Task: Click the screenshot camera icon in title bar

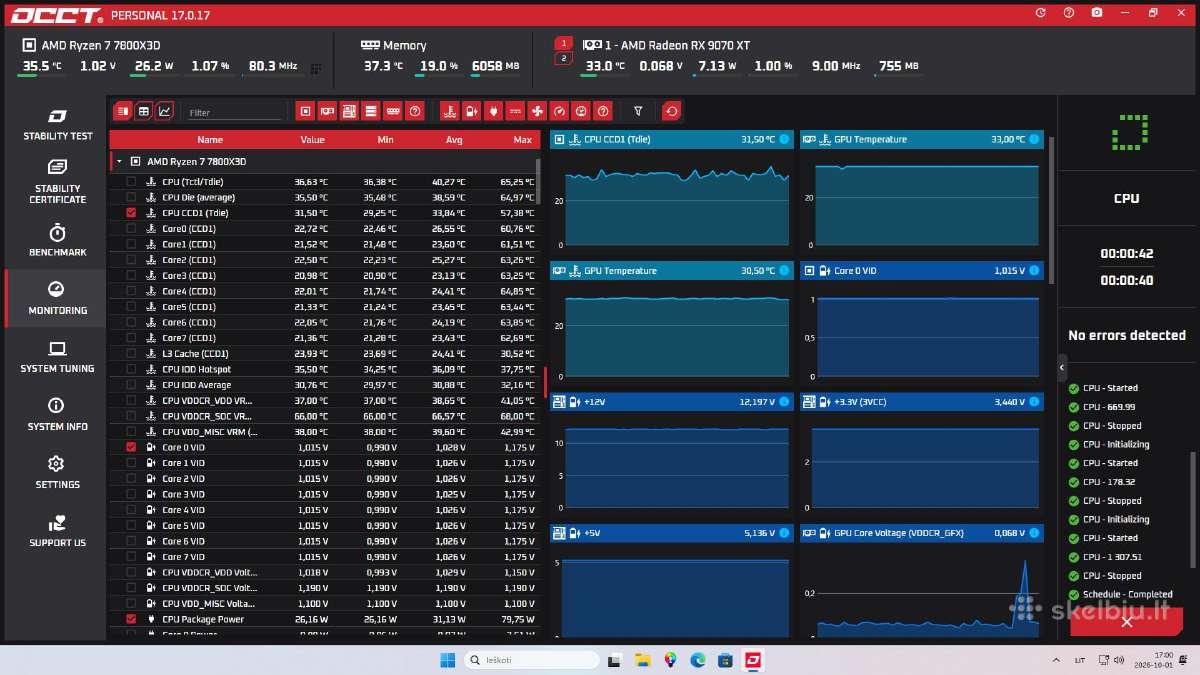Action: coord(1097,13)
